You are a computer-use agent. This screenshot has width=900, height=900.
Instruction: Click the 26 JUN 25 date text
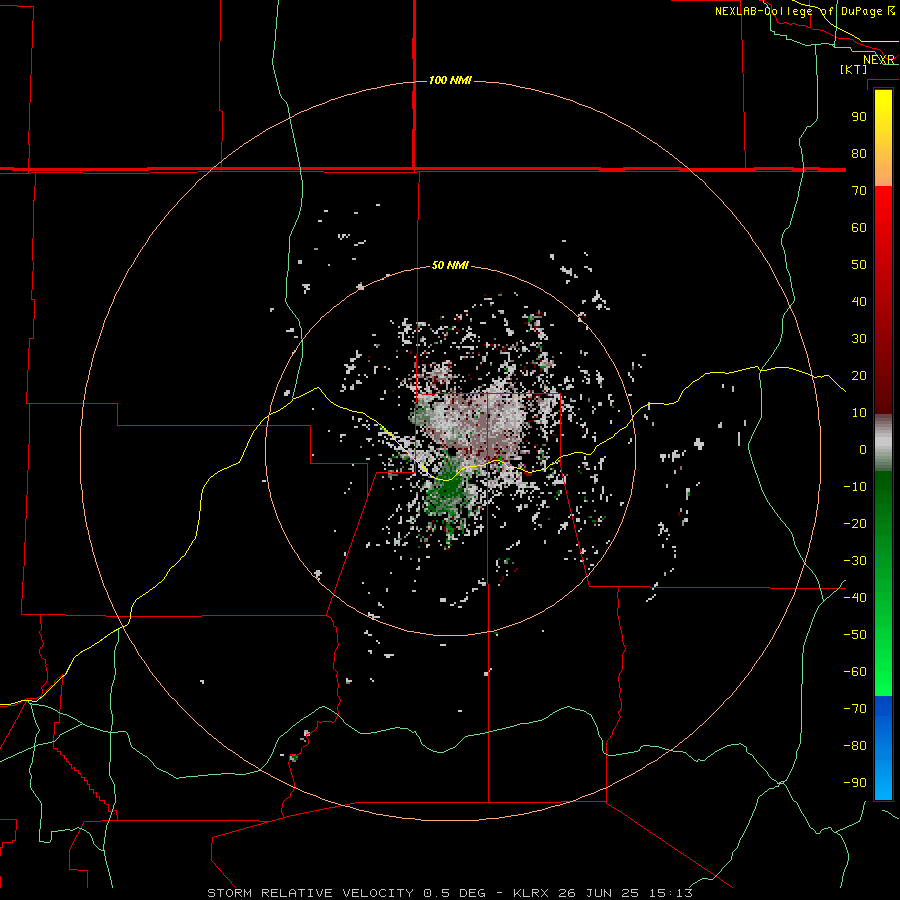pos(599,893)
